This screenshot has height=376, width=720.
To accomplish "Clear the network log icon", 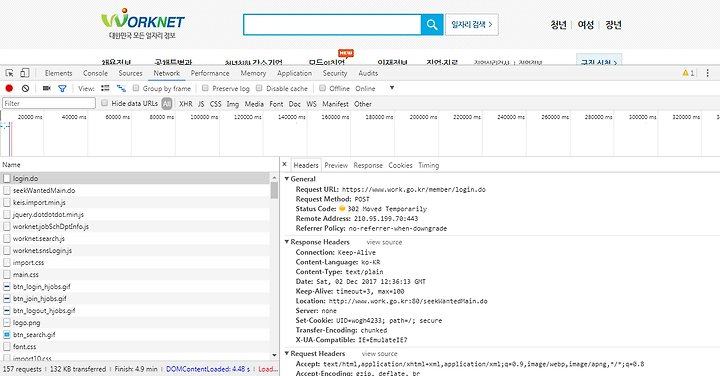I will [x=26, y=88].
